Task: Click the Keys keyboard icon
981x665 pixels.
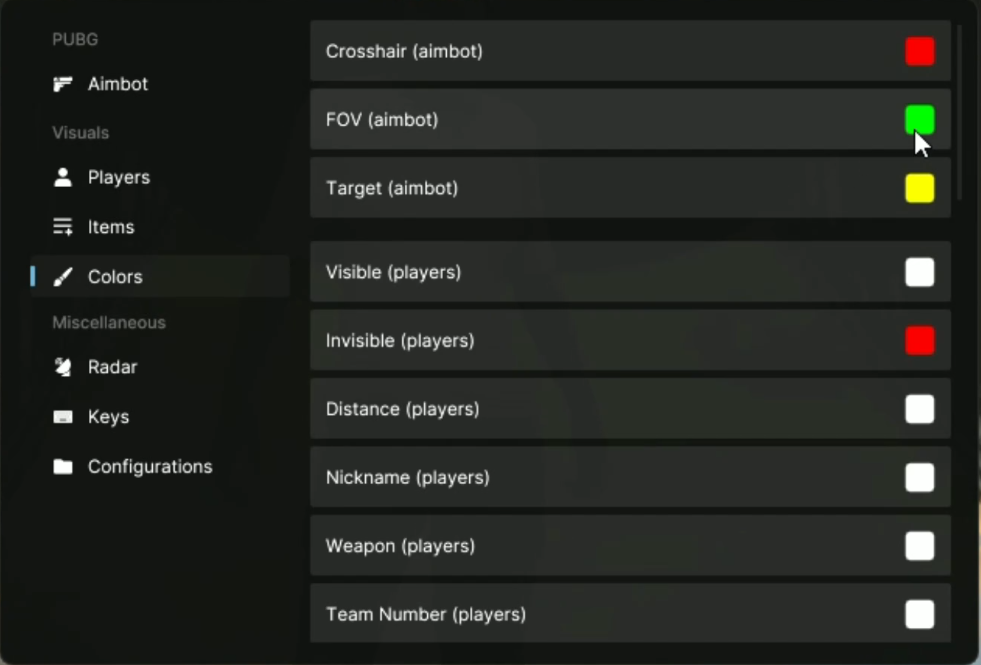Action: (63, 417)
